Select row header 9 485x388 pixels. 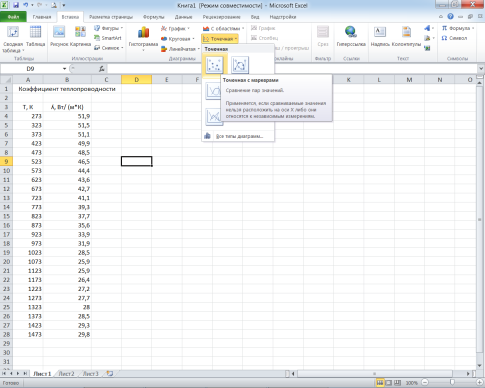[x=6, y=161]
